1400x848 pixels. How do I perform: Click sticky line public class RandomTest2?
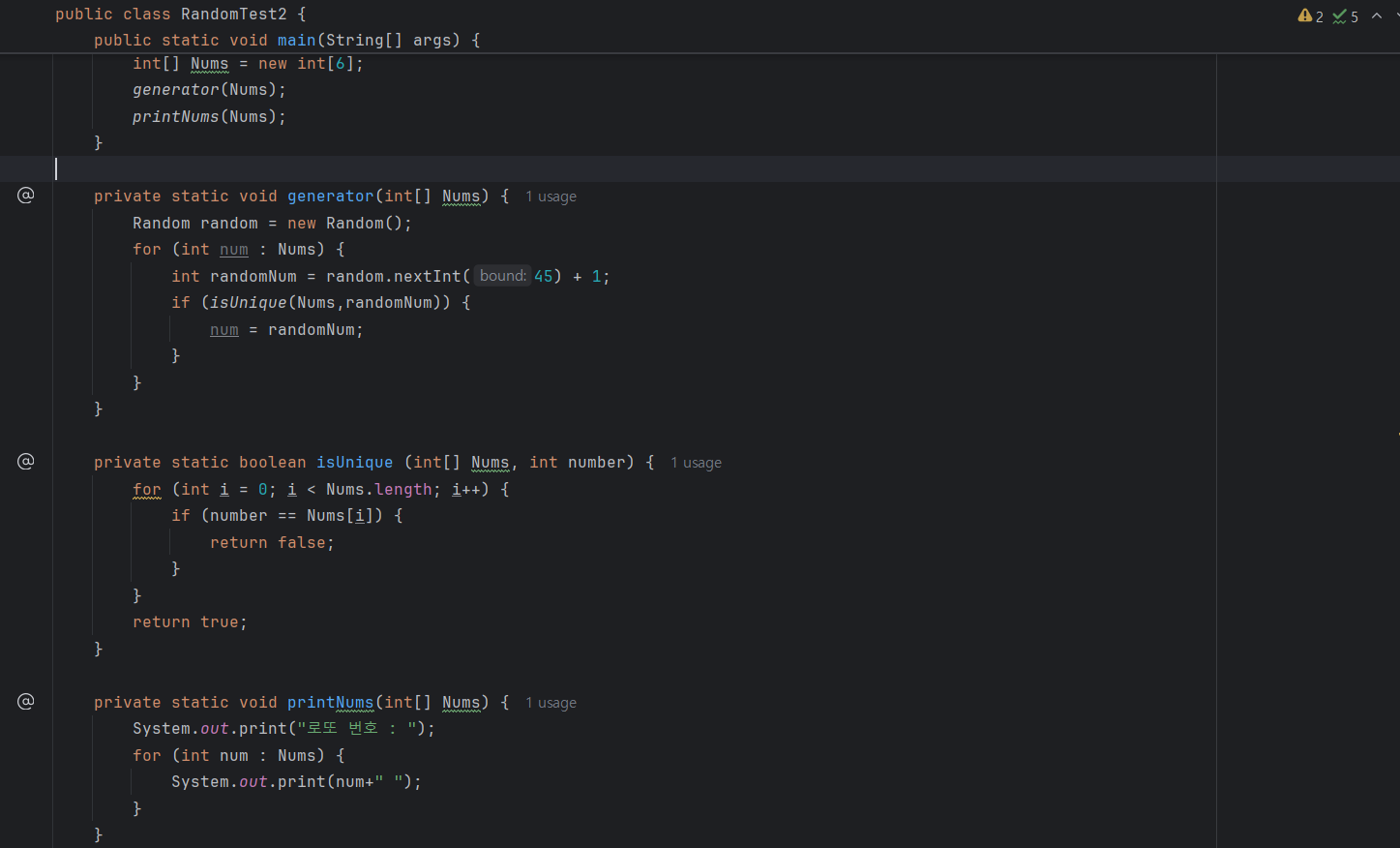pos(181,15)
